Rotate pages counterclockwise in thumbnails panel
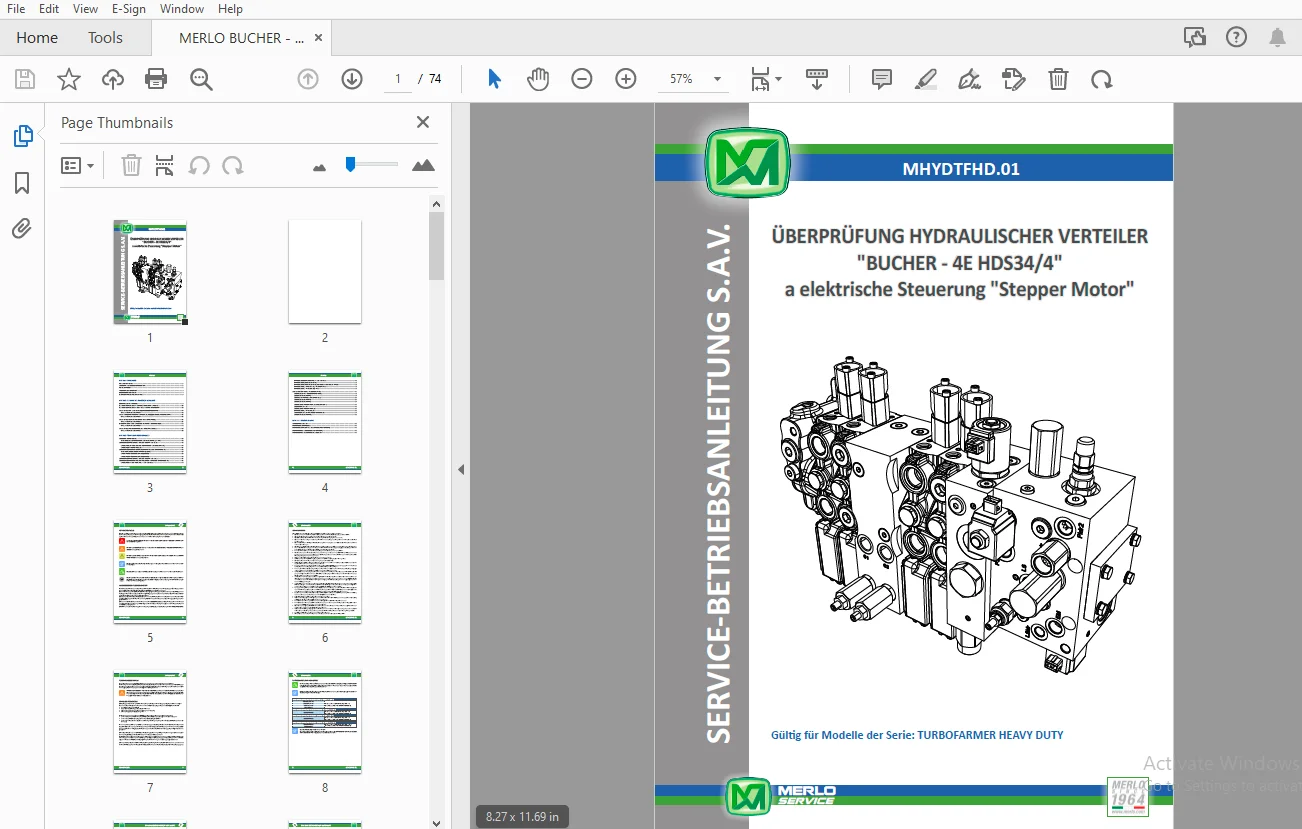 (199, 165)
